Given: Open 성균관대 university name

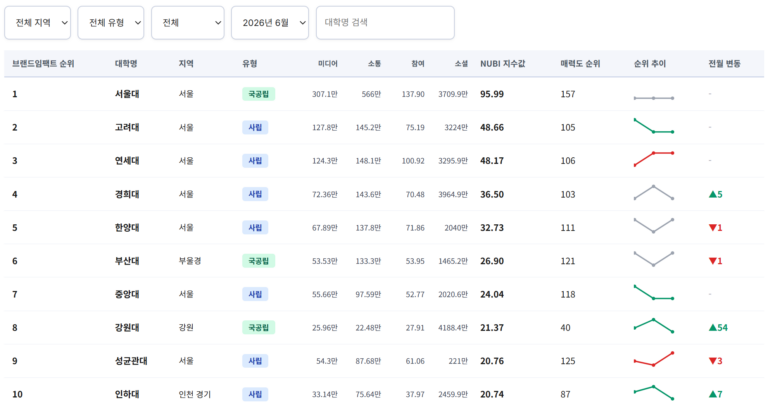Looking at the screenshot, I should point(131,361).
